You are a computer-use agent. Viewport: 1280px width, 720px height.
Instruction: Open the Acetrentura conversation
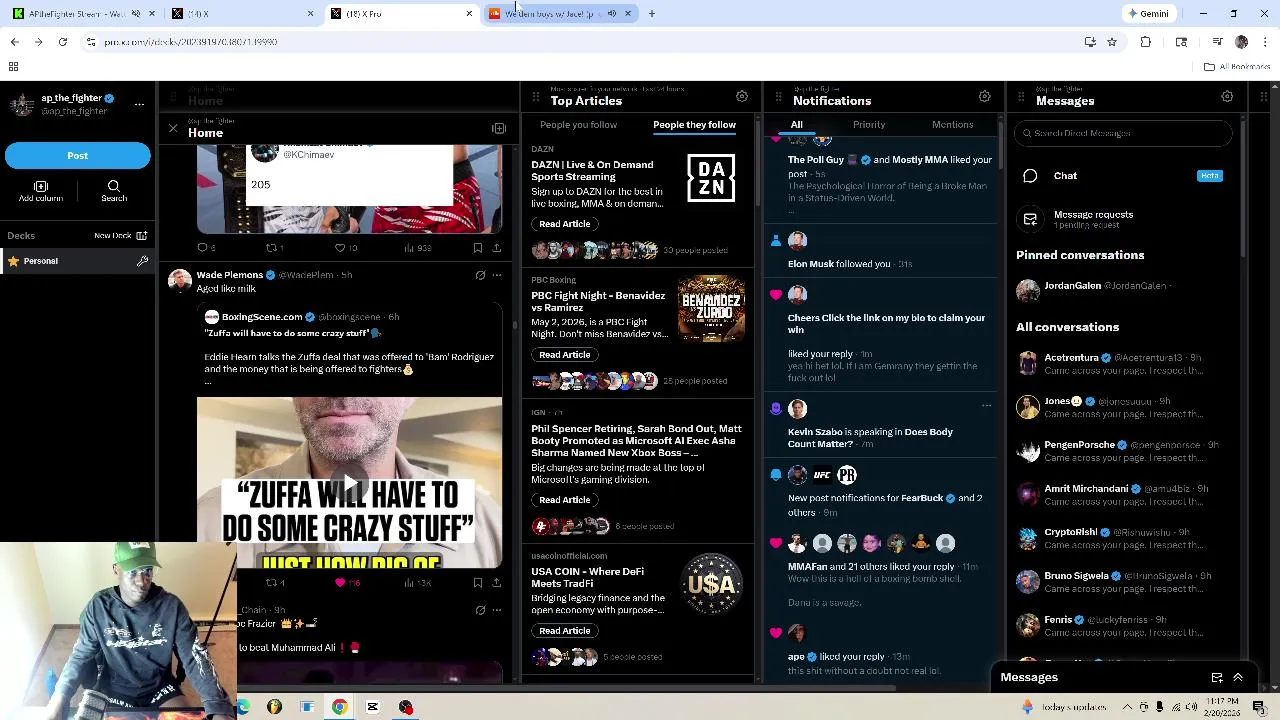tap(1124, 363)
